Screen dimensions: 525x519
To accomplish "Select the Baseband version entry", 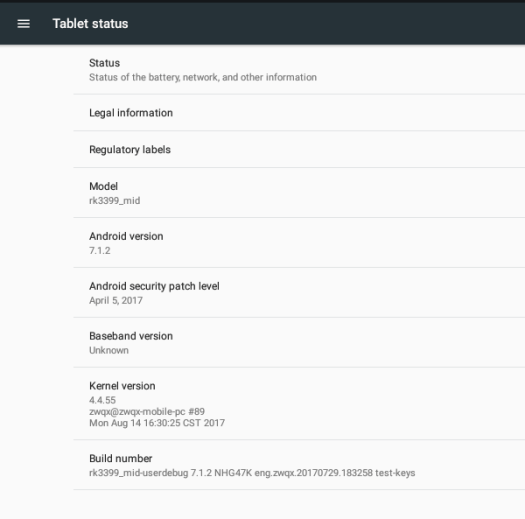I will 299,343.
